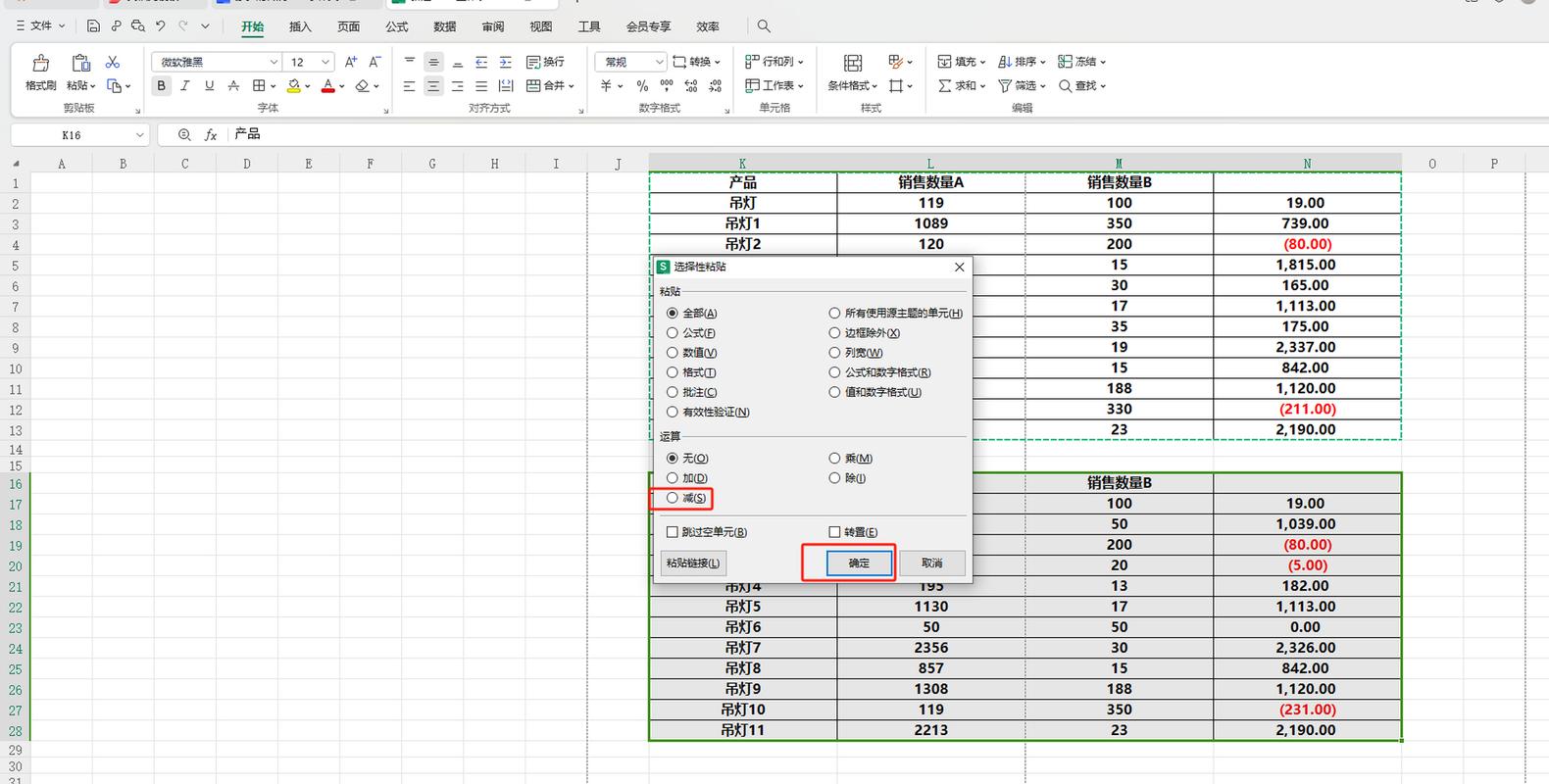Expand the Paste (粘贴) dropdown arrow
Viewport: 1549px width, 784px height.
point(93,86)
